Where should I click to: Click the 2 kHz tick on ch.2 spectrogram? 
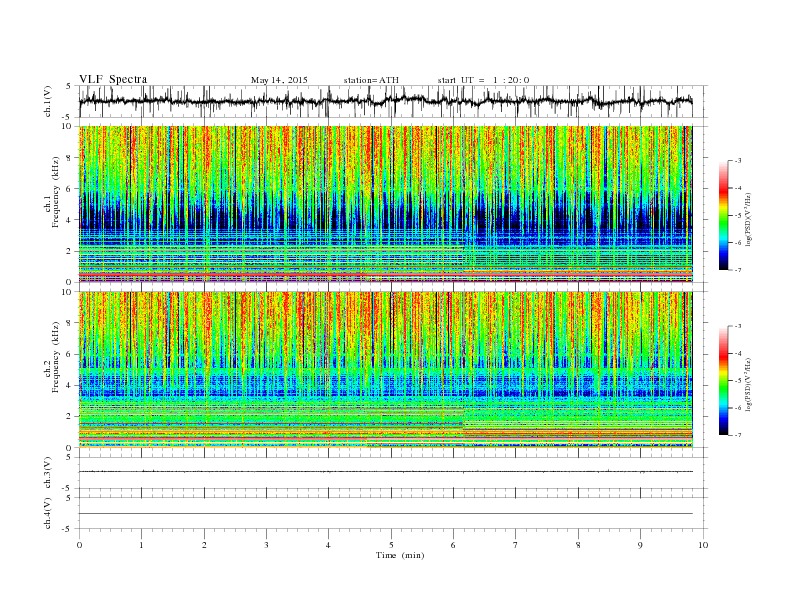(x=70, y=417)
